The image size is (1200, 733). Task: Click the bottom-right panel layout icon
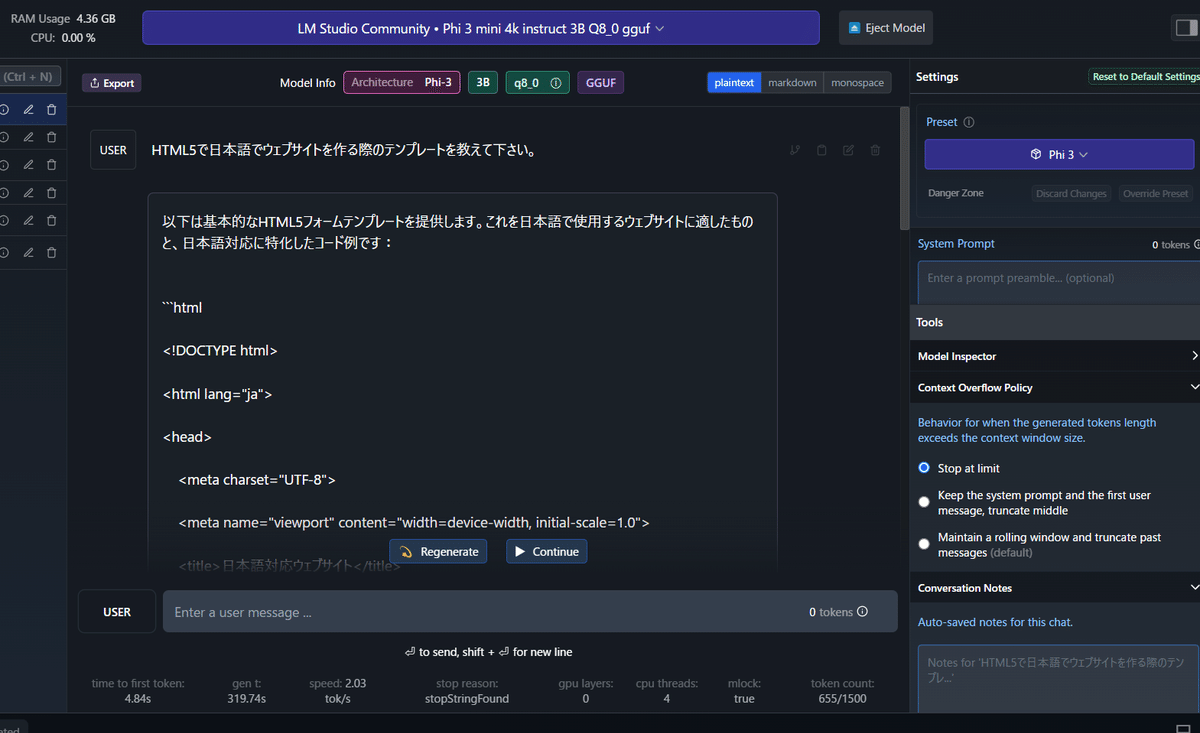1182,728
